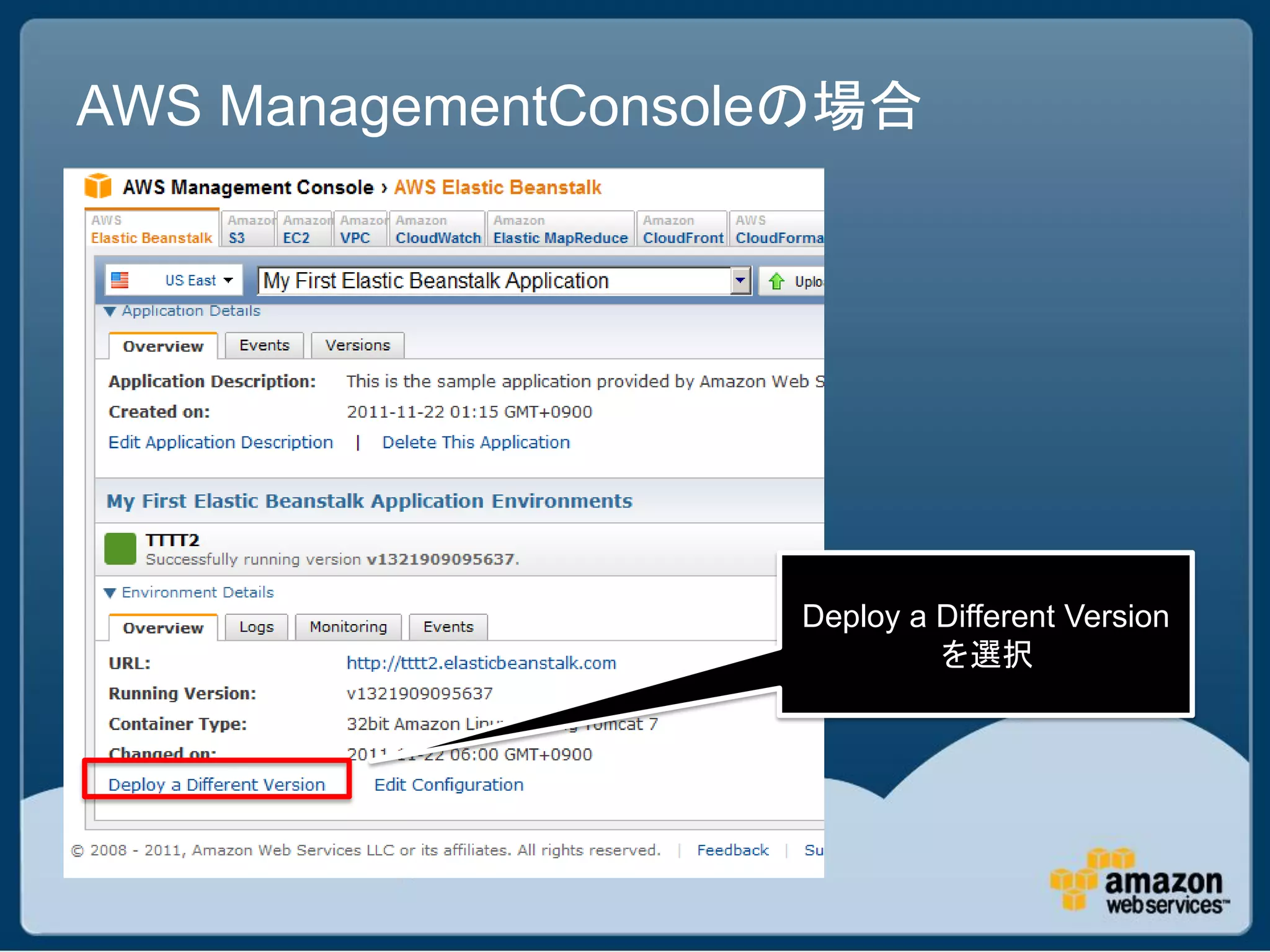The height and width of the screenshot is (952, 1270).
Task: Click the Application Description text
Action: [x=585, y=381]
